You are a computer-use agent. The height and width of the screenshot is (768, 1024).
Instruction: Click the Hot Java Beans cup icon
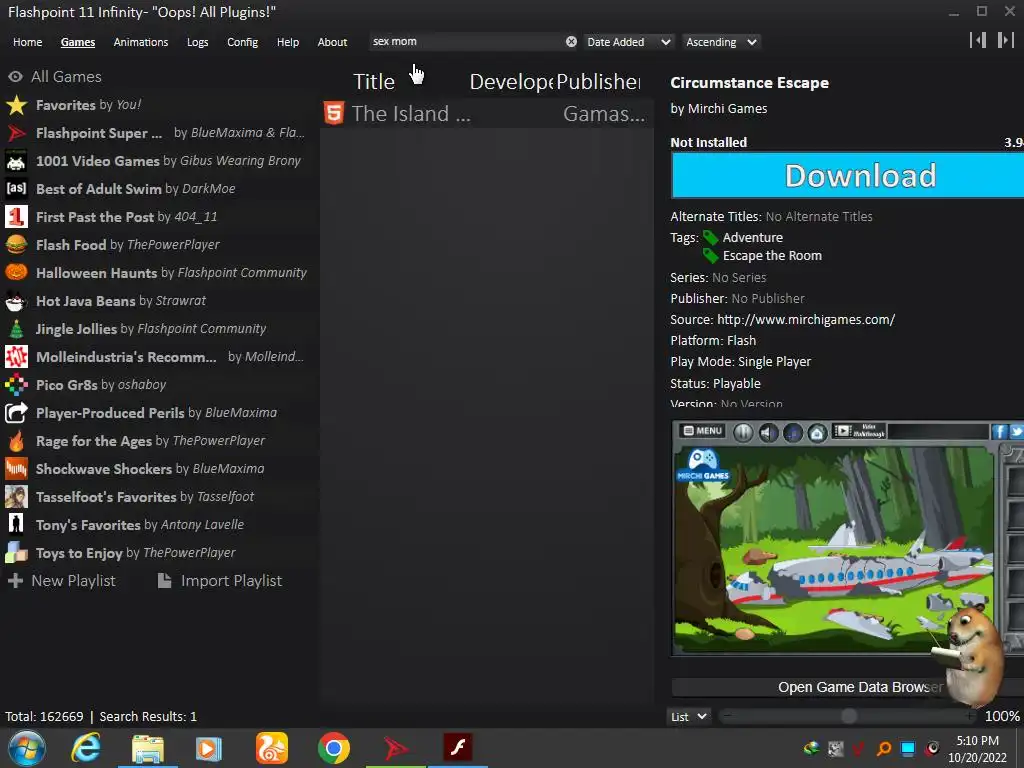[16, 301]
